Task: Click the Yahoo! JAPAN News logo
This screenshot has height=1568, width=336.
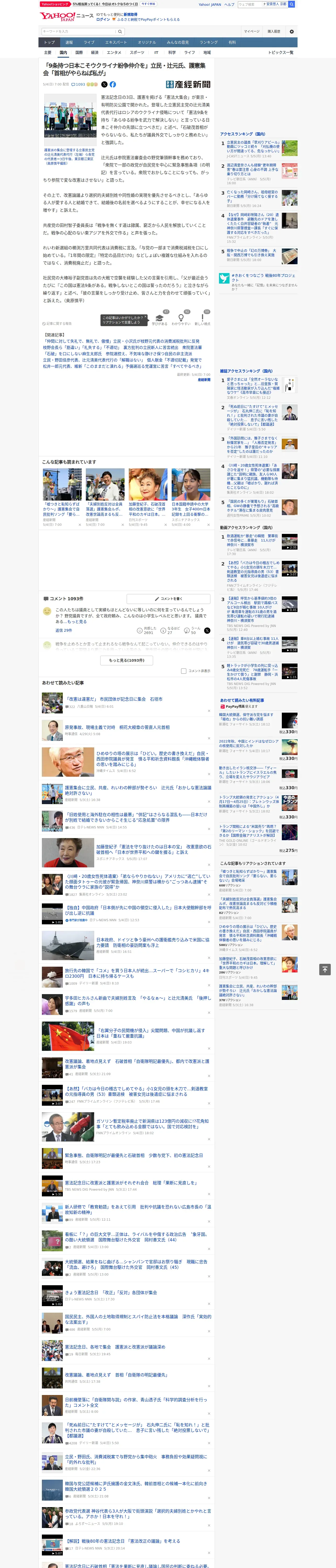Action: point(66,16)
